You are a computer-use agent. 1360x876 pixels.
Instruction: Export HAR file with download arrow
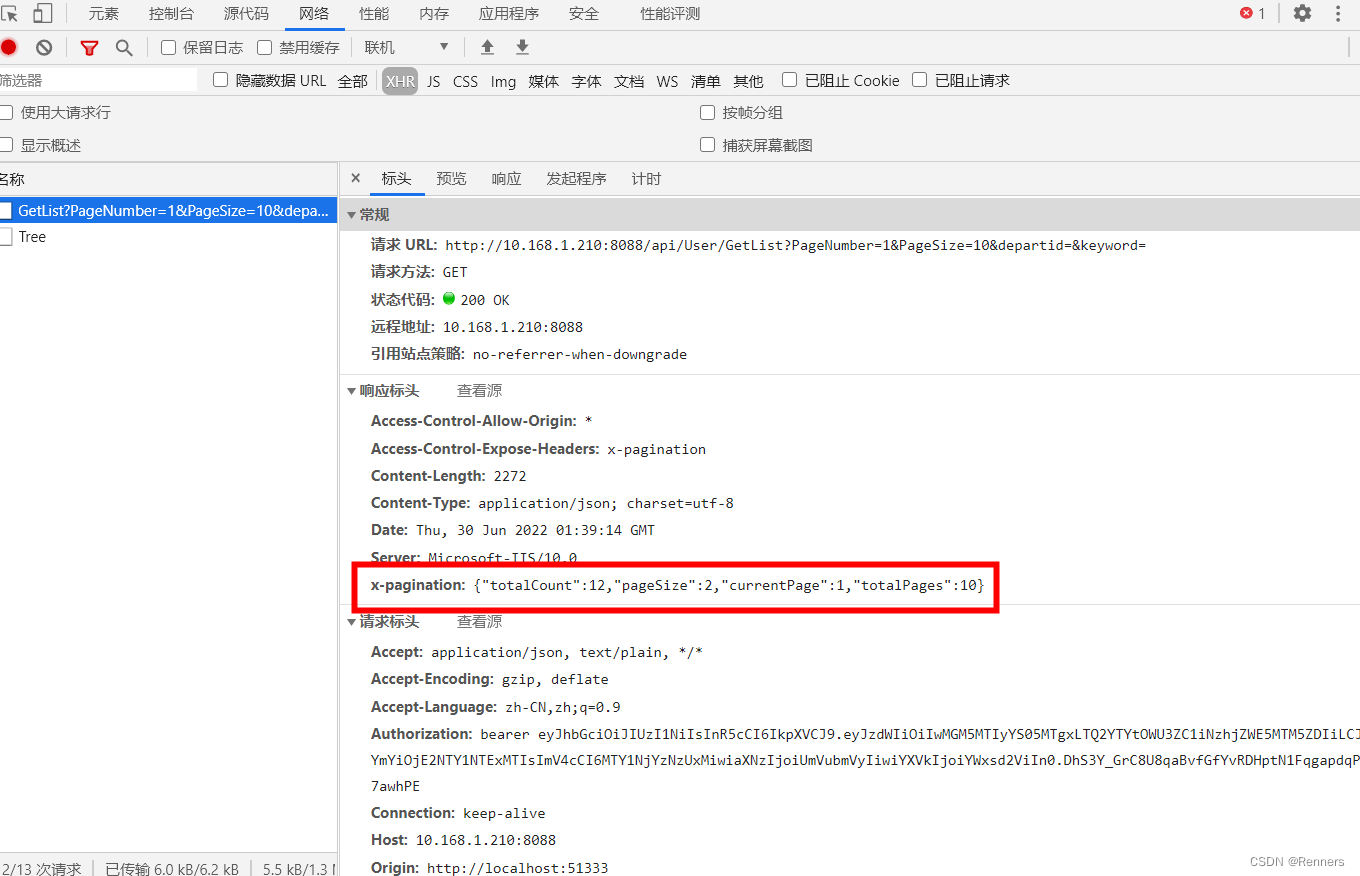[x=522, y=47]
